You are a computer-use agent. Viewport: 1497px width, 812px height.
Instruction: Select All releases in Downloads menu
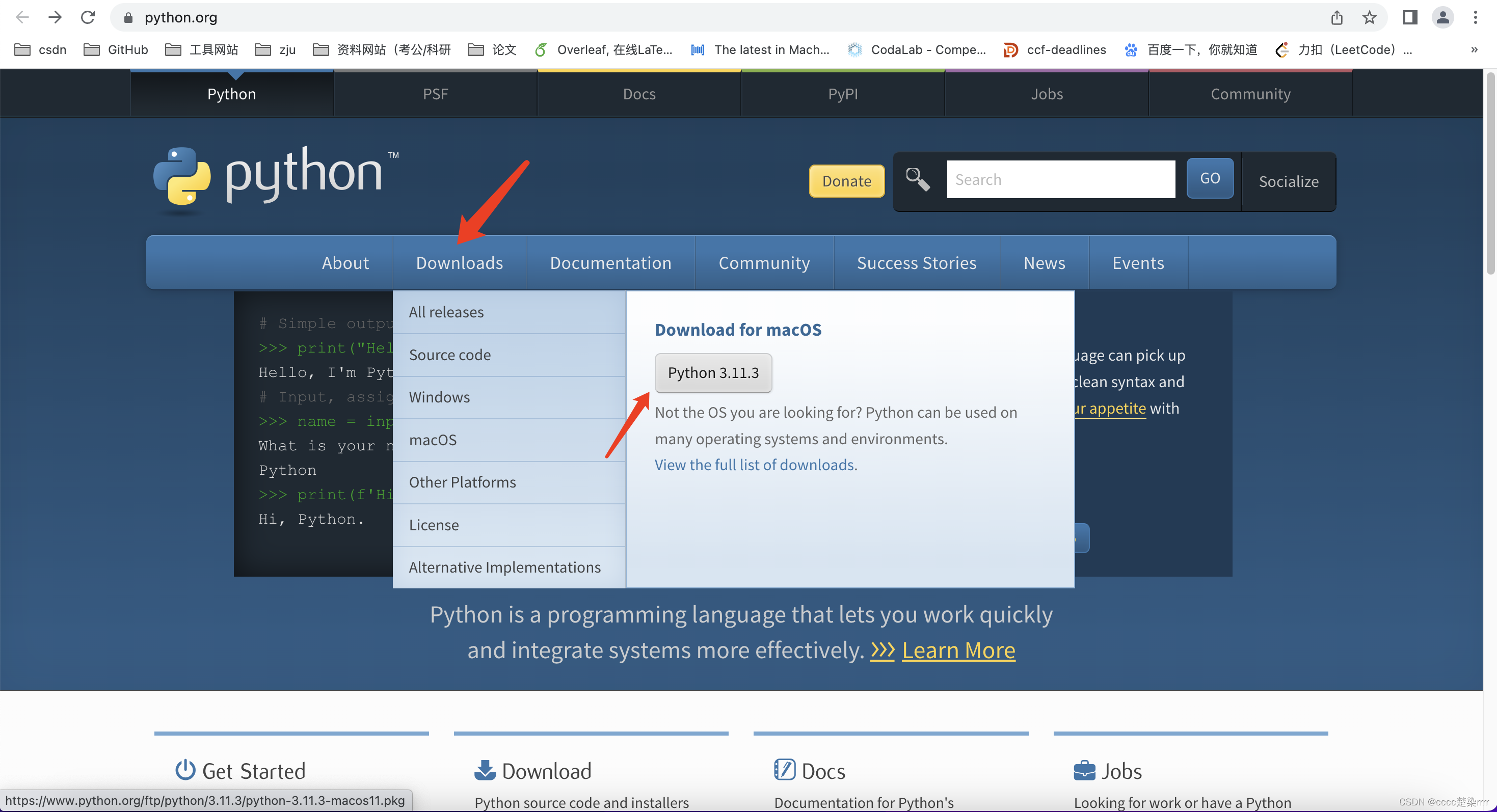pyautogui.click(x=509, y=312)
